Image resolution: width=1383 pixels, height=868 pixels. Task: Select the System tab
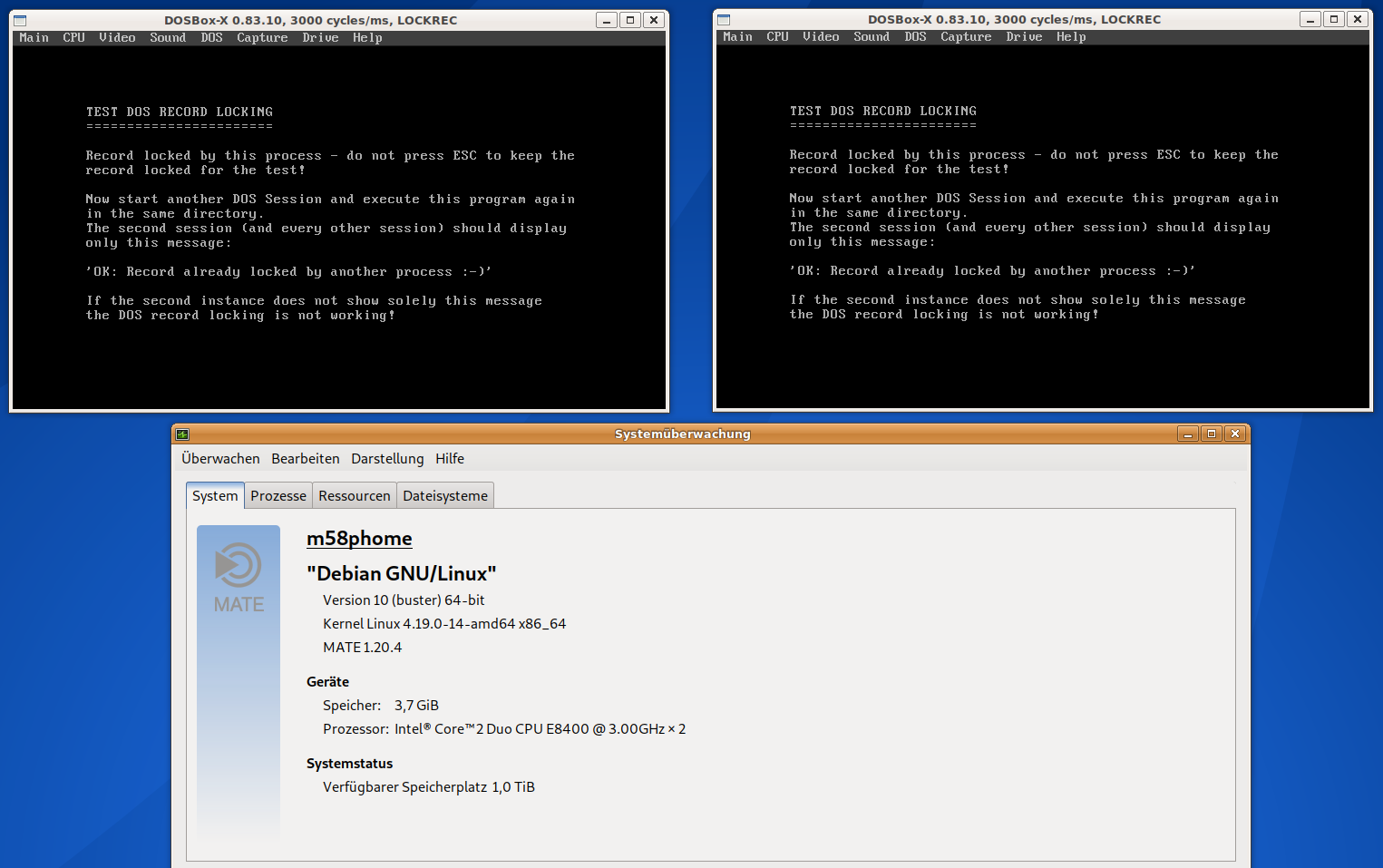coord(215,496)
